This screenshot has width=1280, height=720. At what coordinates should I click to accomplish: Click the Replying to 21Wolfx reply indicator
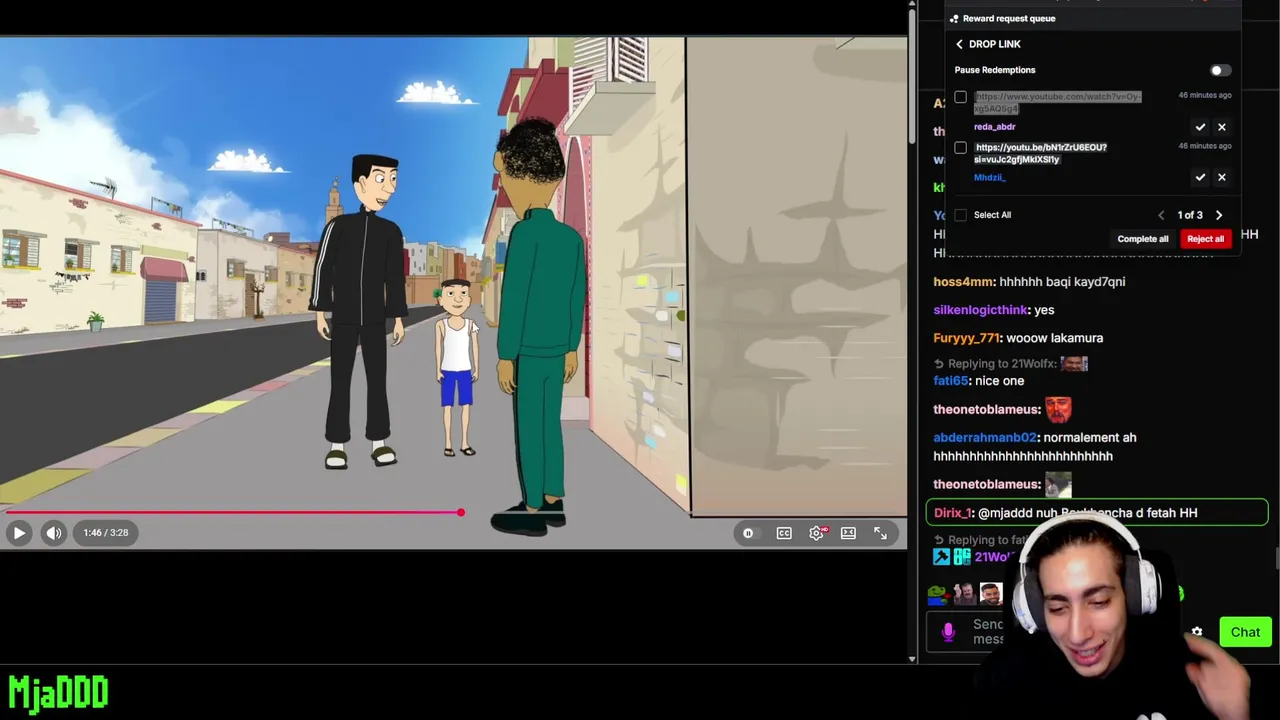[x=1011, y=364]
